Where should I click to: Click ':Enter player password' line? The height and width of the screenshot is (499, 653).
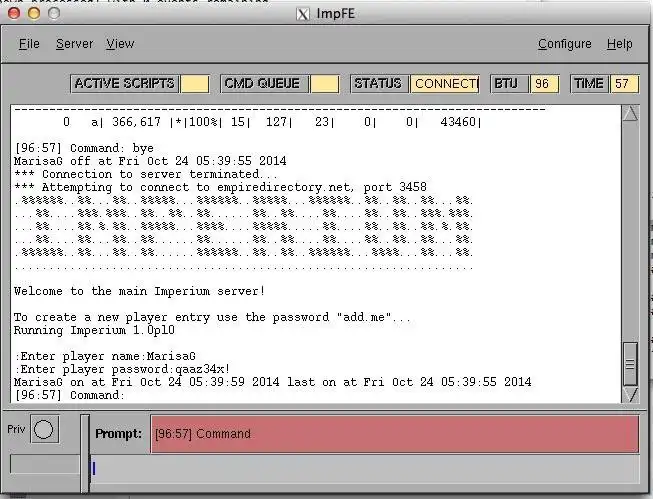[122, 369]
